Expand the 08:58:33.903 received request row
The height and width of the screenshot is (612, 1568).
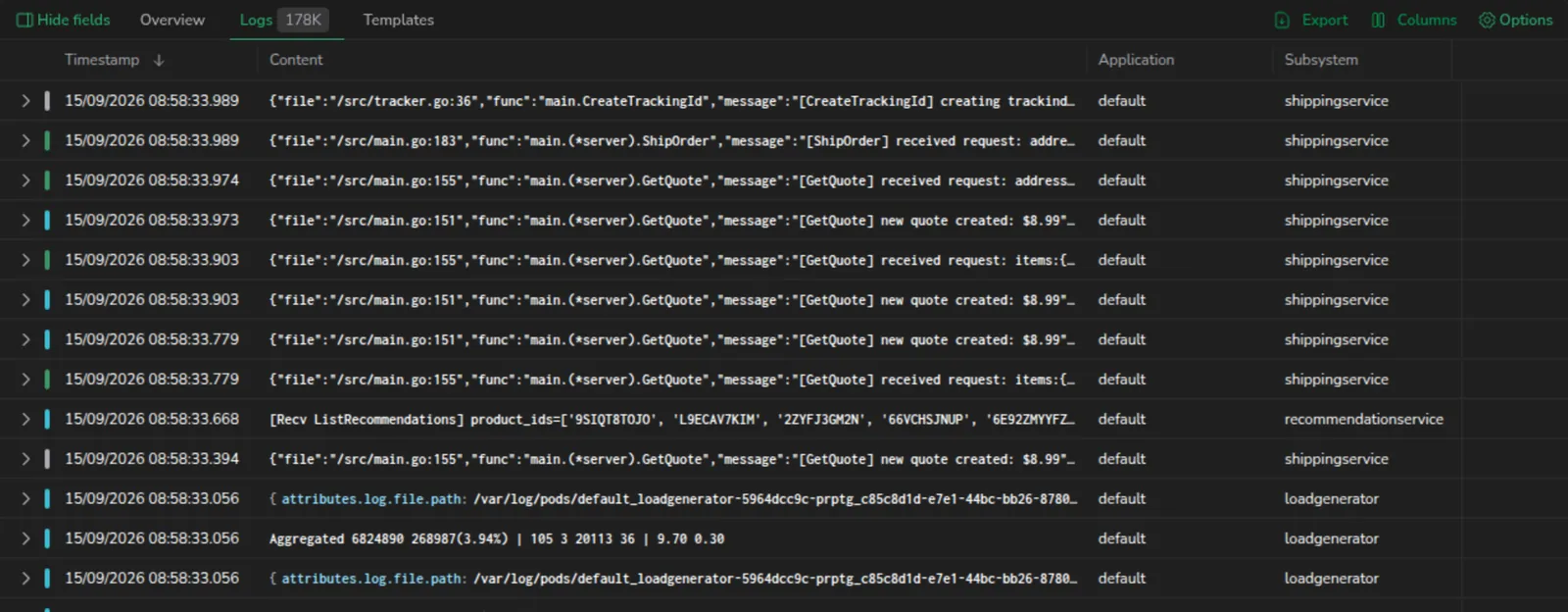25,260
